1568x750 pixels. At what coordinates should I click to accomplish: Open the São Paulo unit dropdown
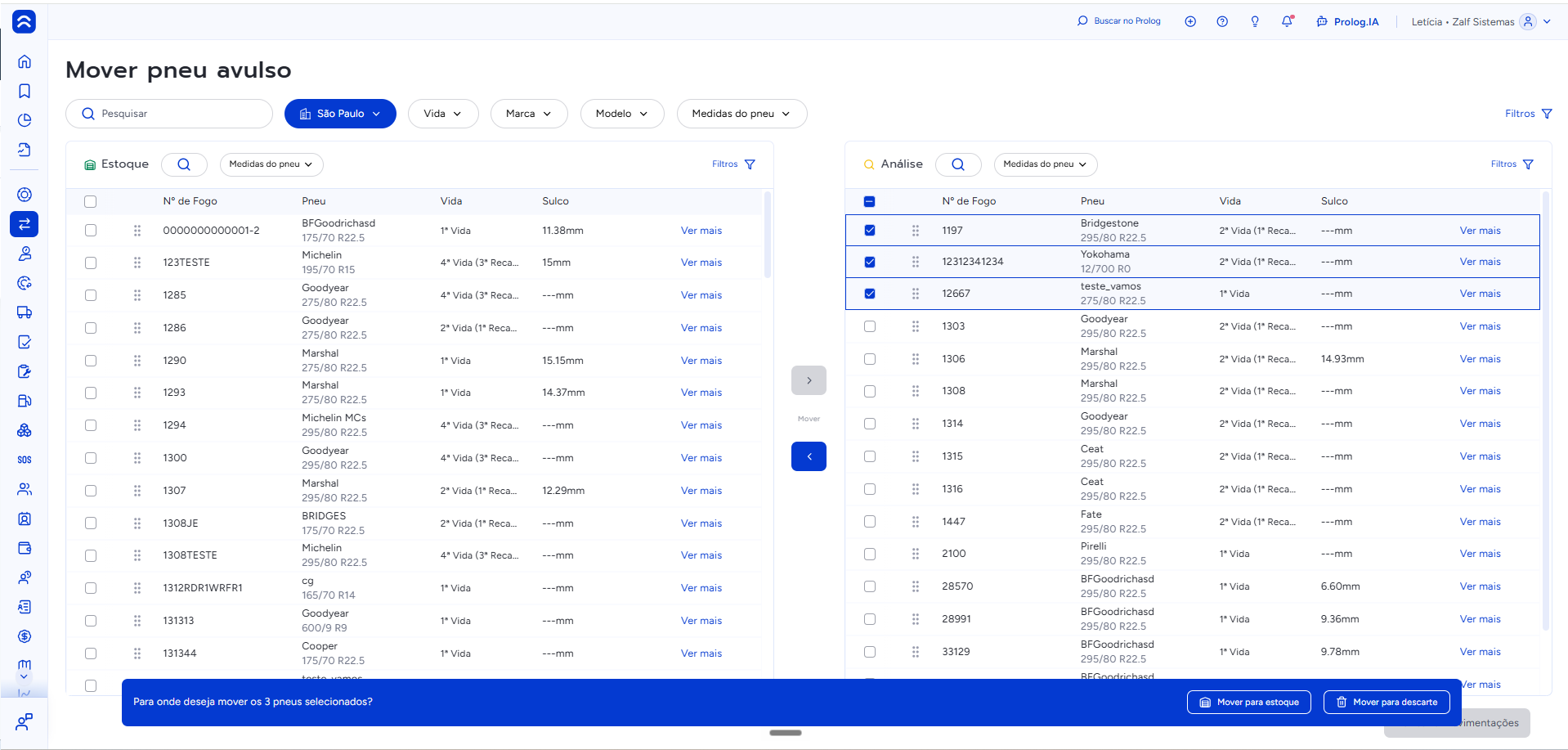tap(340, 114)
